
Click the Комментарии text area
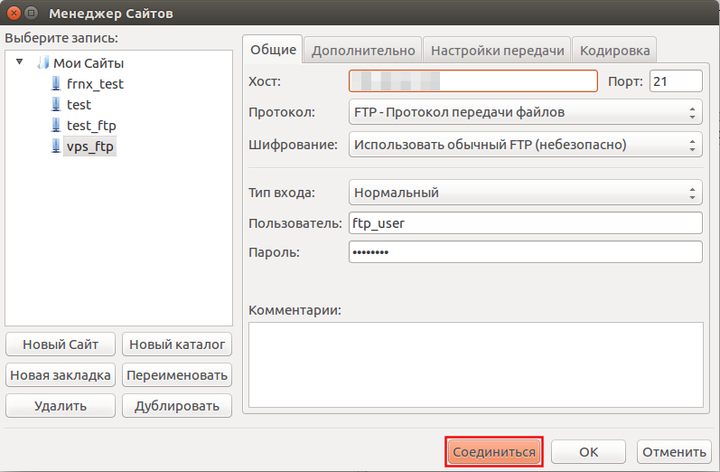(x=476, y=365)
